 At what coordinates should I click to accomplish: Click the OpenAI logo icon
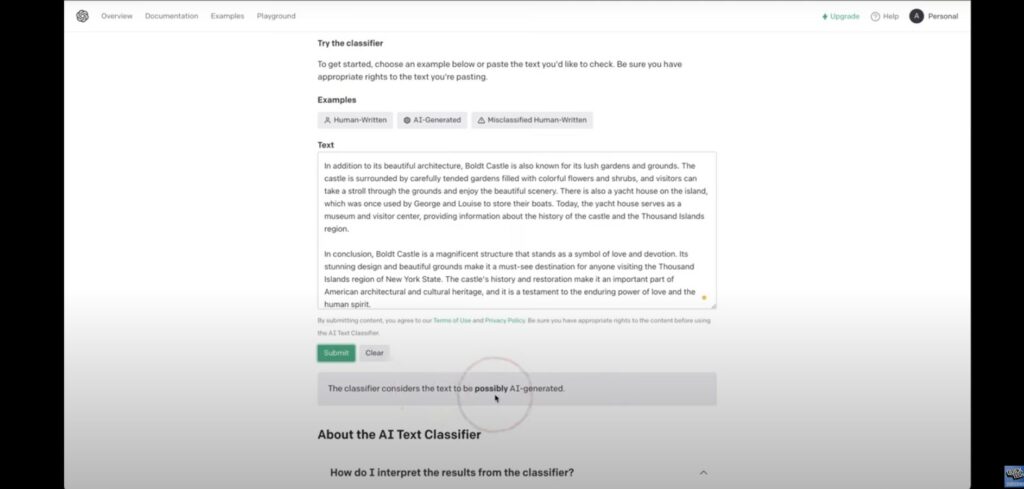pyautogui.click(x=82, y=16)
